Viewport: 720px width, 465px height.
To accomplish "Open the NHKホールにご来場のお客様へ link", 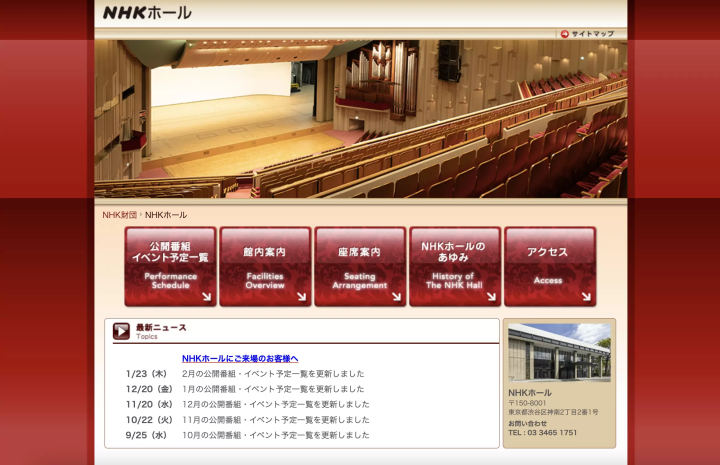I will click(240, 359).
